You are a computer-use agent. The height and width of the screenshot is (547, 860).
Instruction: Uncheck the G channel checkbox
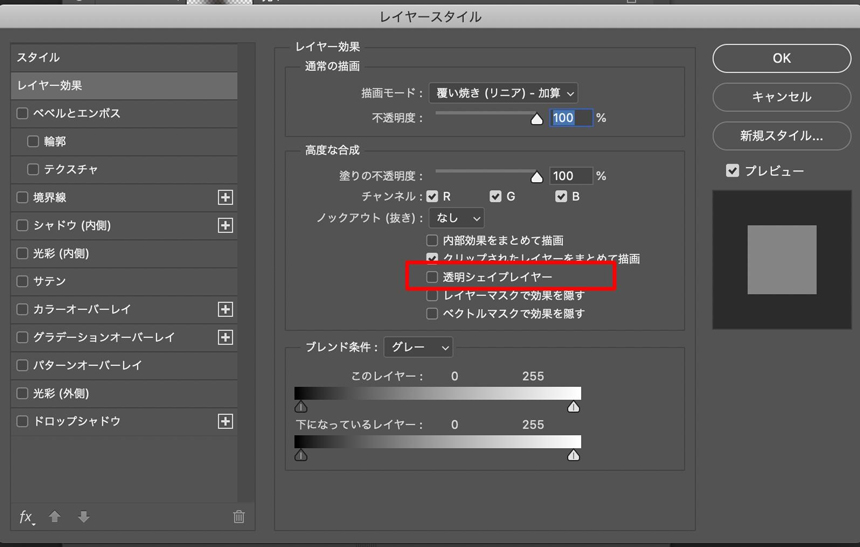pyautogui.click(x=496, y=196)
